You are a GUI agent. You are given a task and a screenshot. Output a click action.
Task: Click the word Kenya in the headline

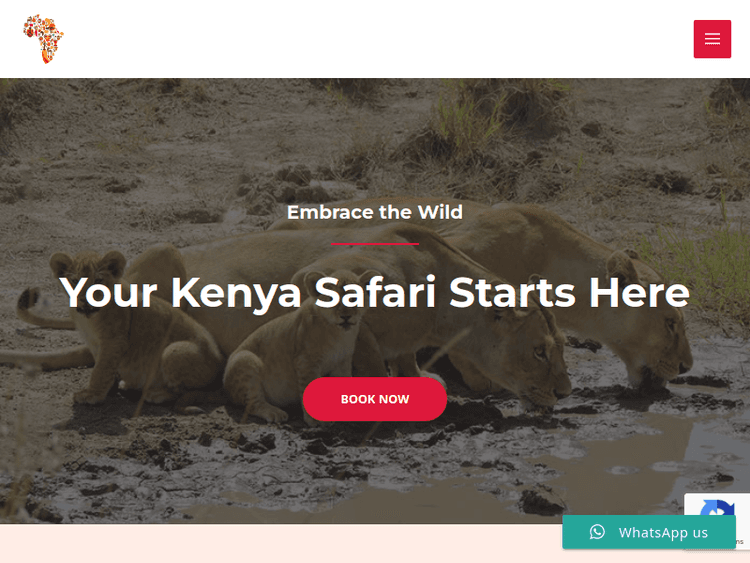coord(236,293)
